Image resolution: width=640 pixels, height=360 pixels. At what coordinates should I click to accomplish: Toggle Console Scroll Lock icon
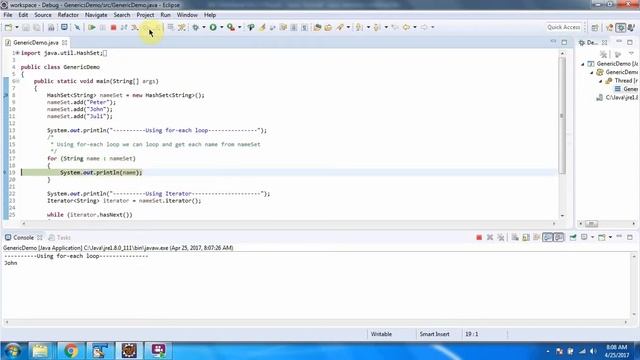click(526, 238)
